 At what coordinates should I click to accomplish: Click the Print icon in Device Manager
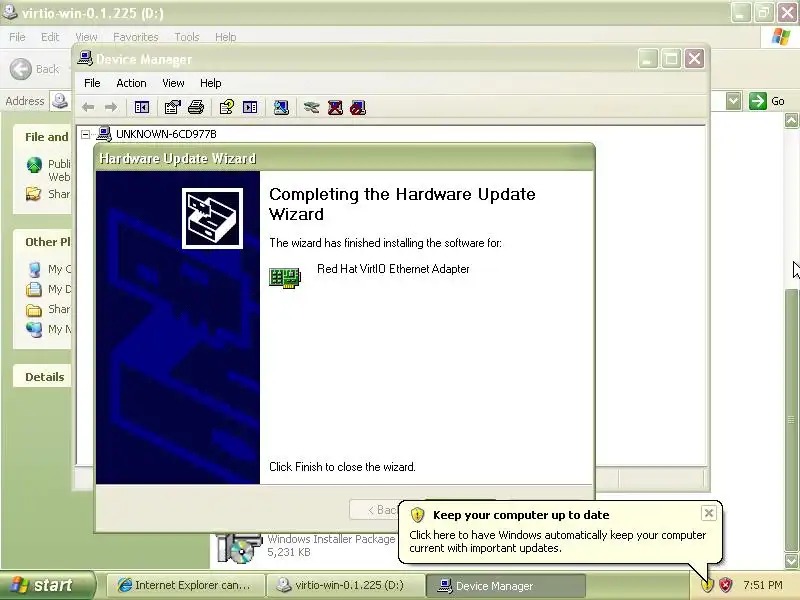[x=196, y=107]
